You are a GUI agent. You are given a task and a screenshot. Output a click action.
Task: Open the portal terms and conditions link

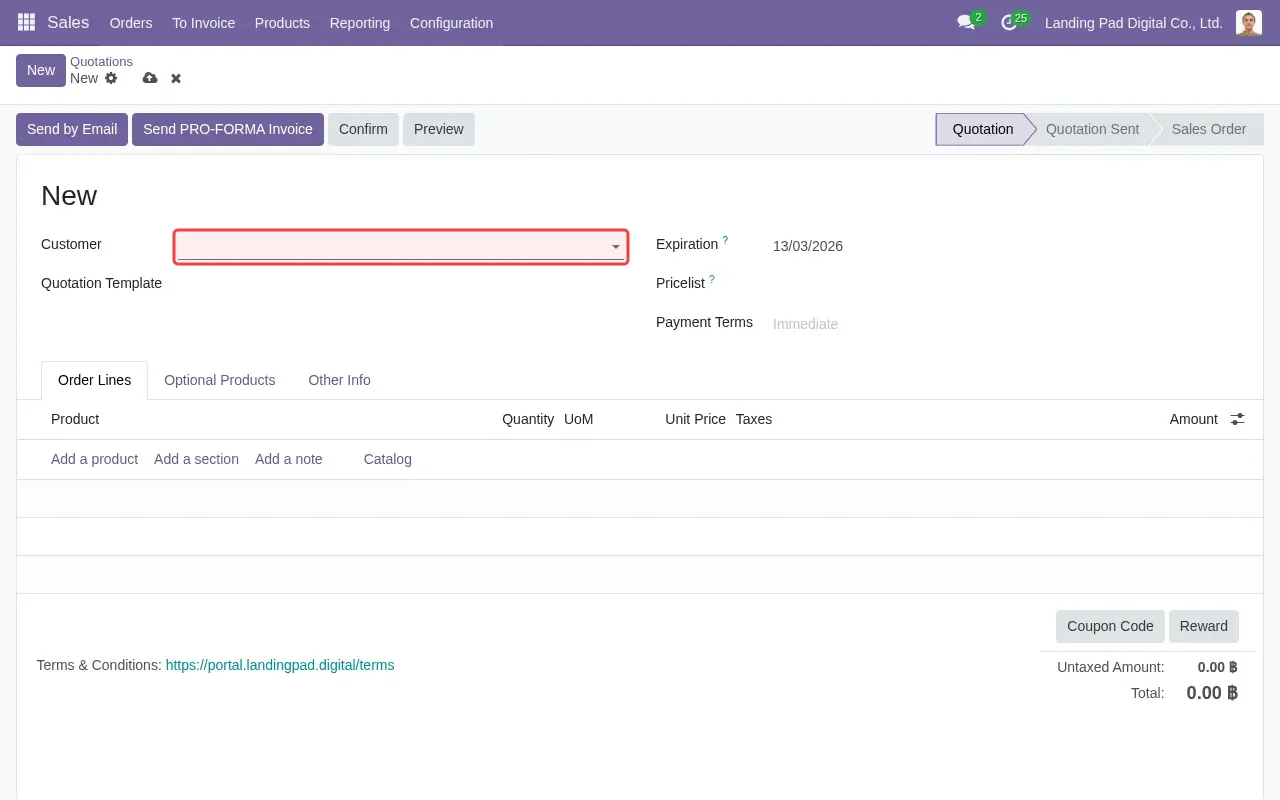280,665
